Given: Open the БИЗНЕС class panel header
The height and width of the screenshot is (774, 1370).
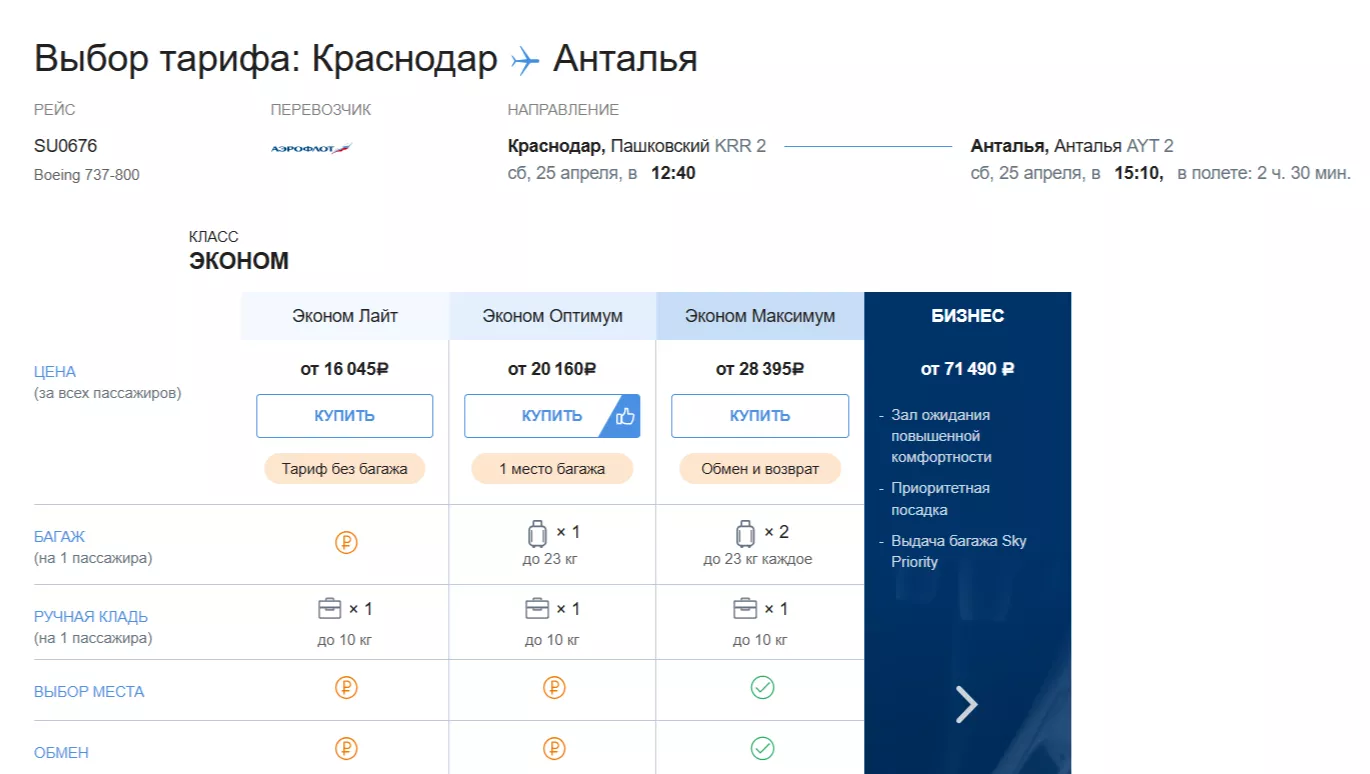Looking at the screenshot, I should (967, 316).
